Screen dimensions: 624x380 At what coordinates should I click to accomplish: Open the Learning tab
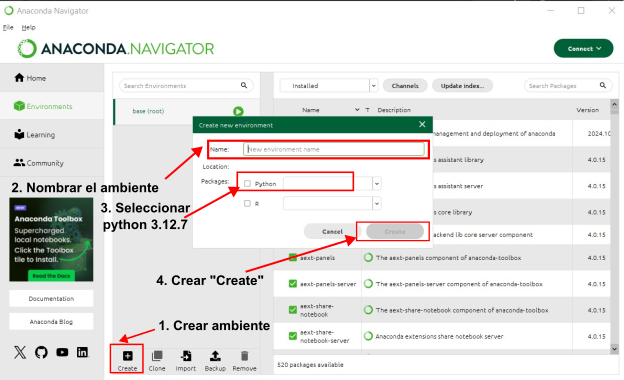(x=52, y=134)
